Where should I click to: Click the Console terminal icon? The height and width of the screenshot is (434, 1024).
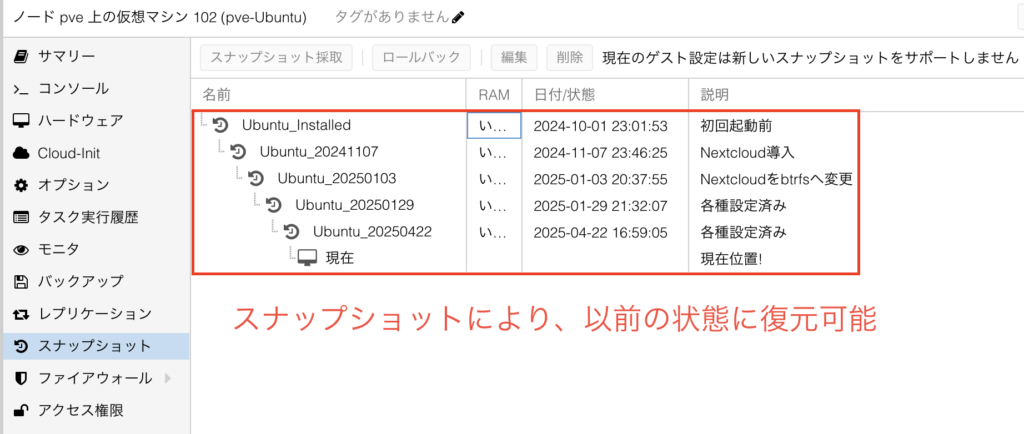(20, 89)
